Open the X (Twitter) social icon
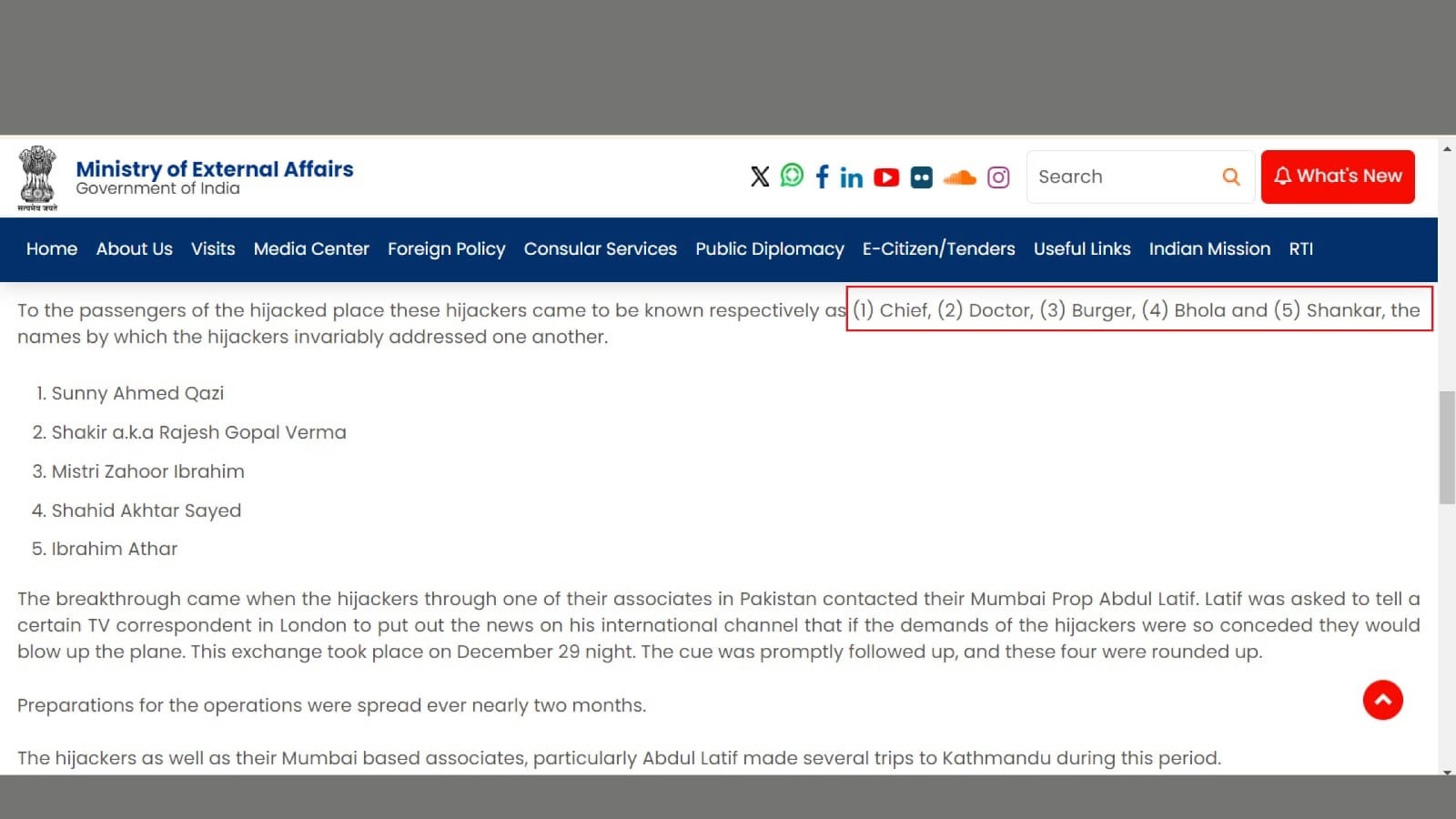 coord(760,177)
